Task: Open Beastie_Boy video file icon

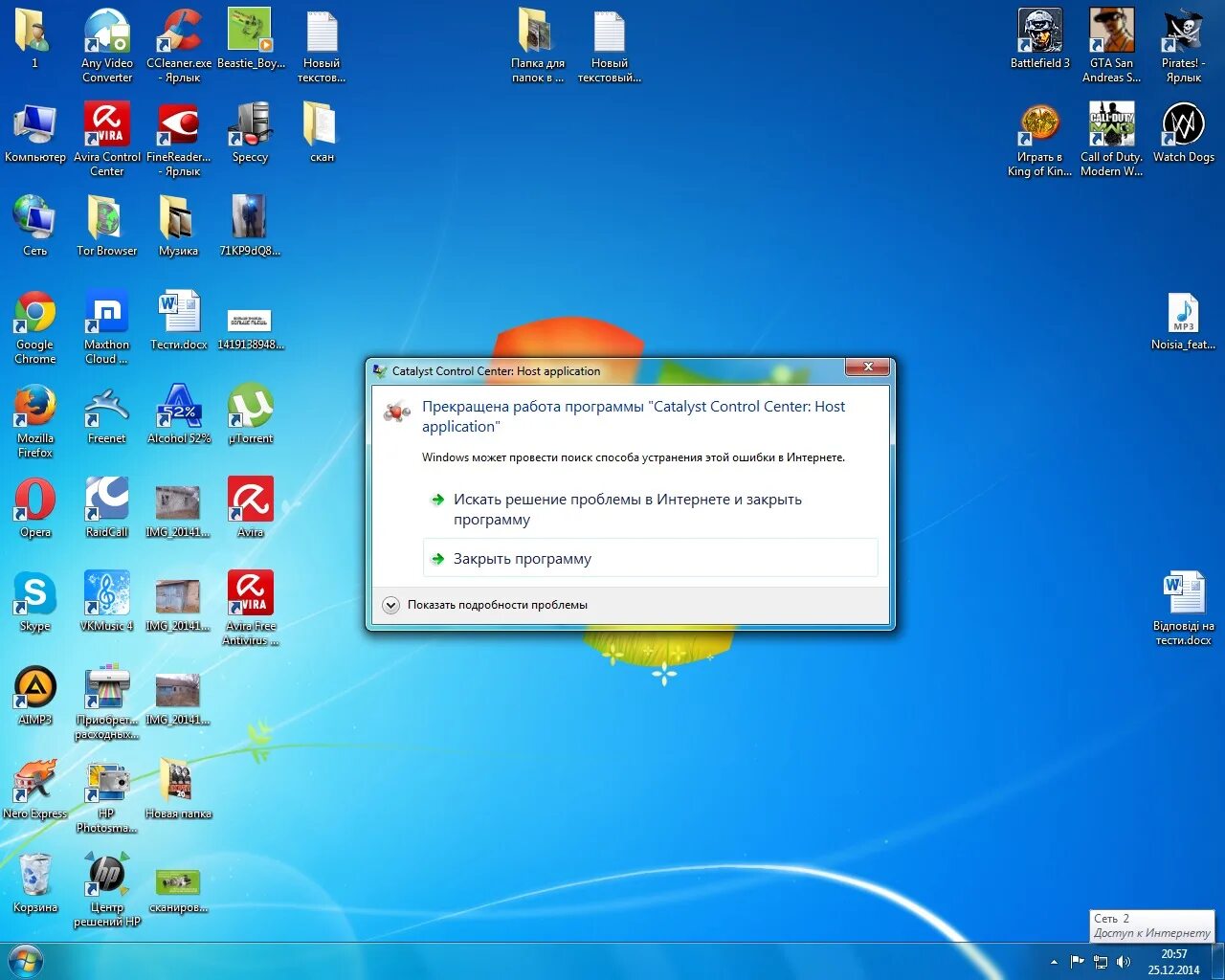Action: tap(250, 38)
